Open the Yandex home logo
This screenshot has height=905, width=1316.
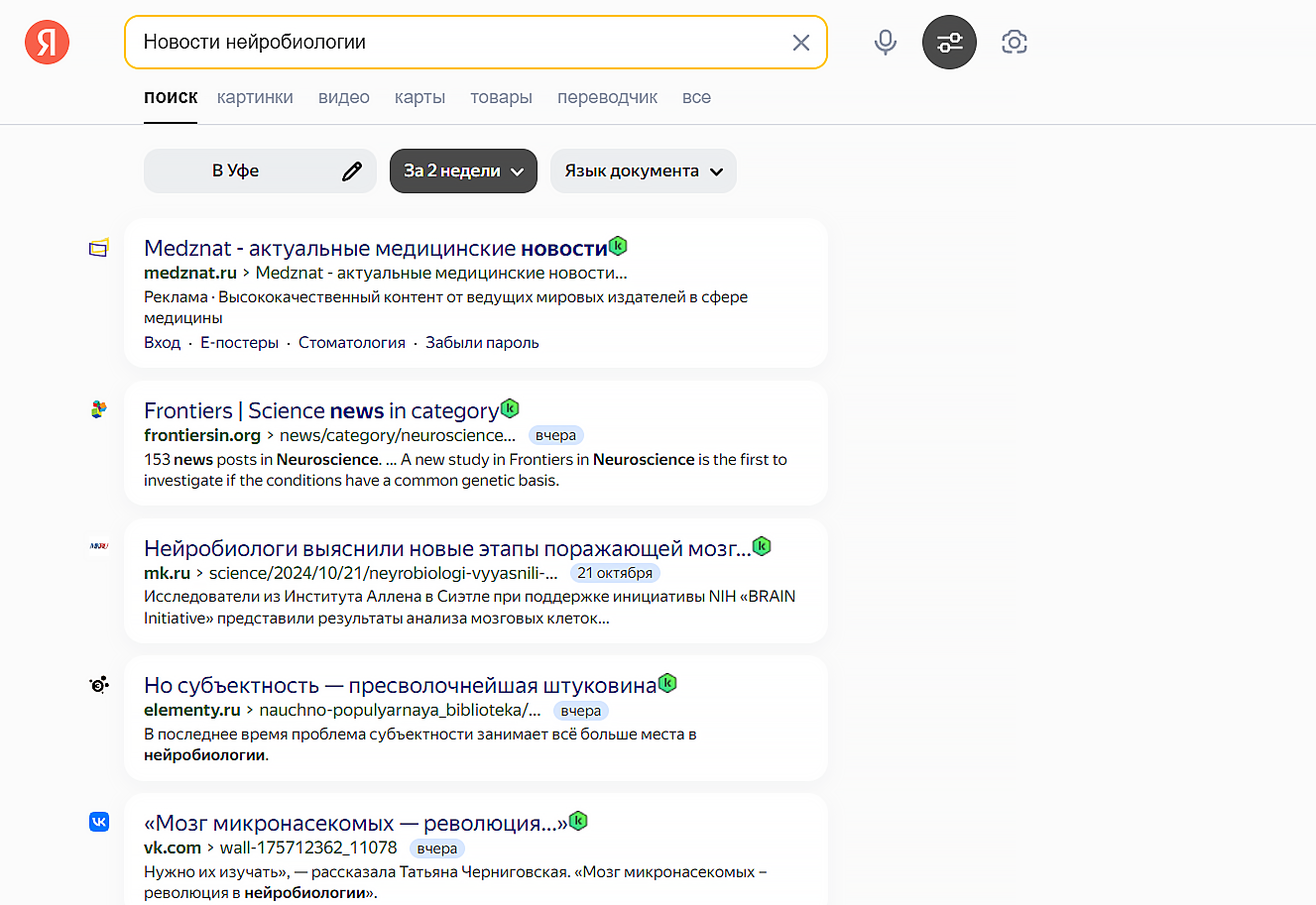point(47,42)
